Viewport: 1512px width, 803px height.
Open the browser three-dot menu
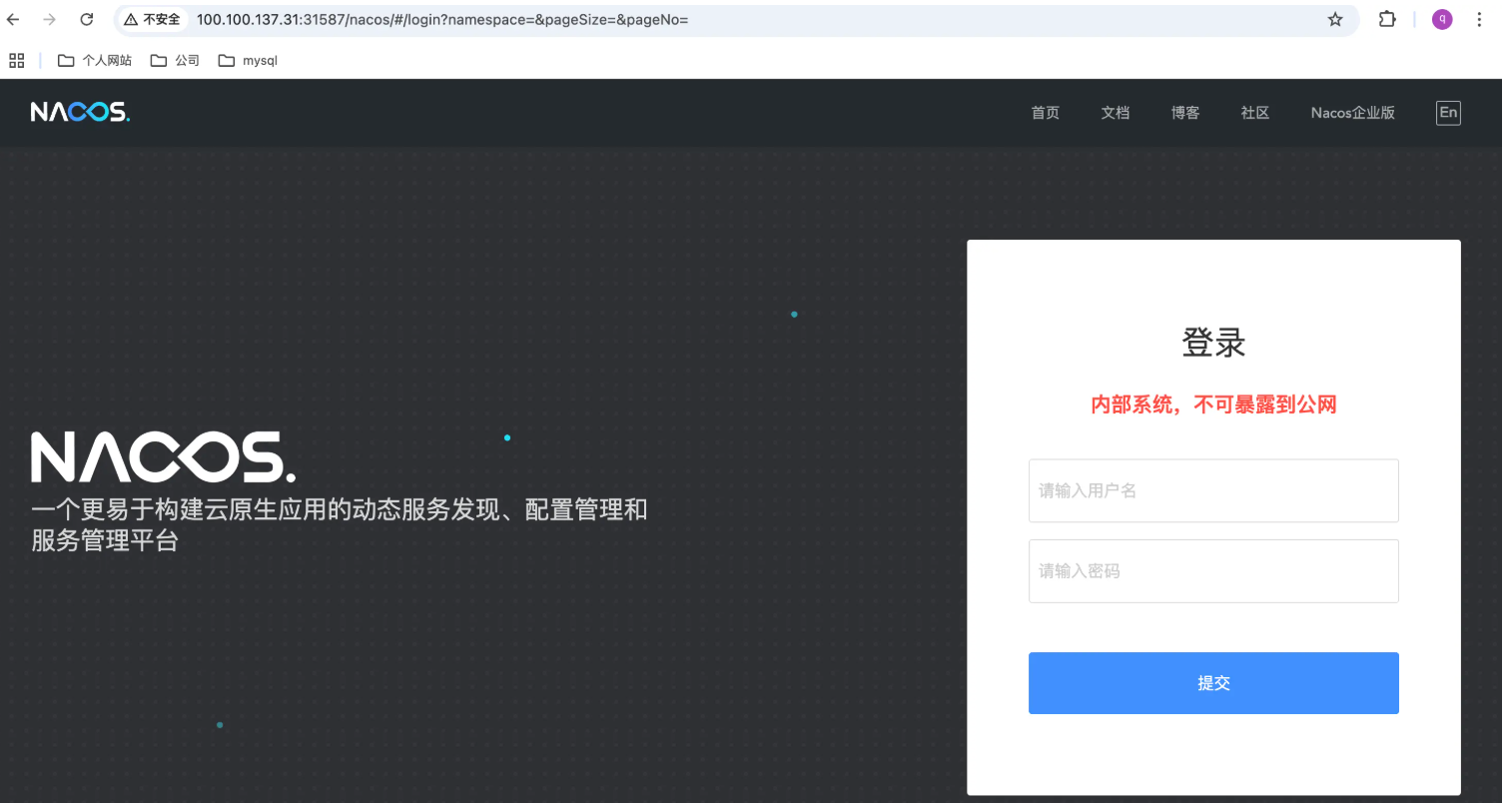(1479, 19)
